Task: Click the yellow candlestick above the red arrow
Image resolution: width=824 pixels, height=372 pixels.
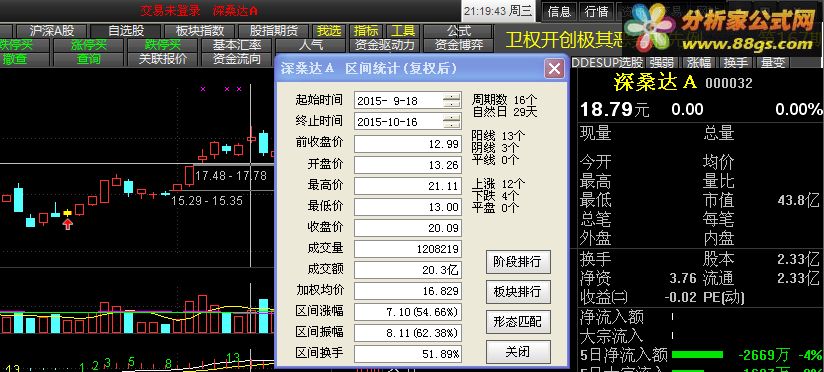Action: coord(68,212)
